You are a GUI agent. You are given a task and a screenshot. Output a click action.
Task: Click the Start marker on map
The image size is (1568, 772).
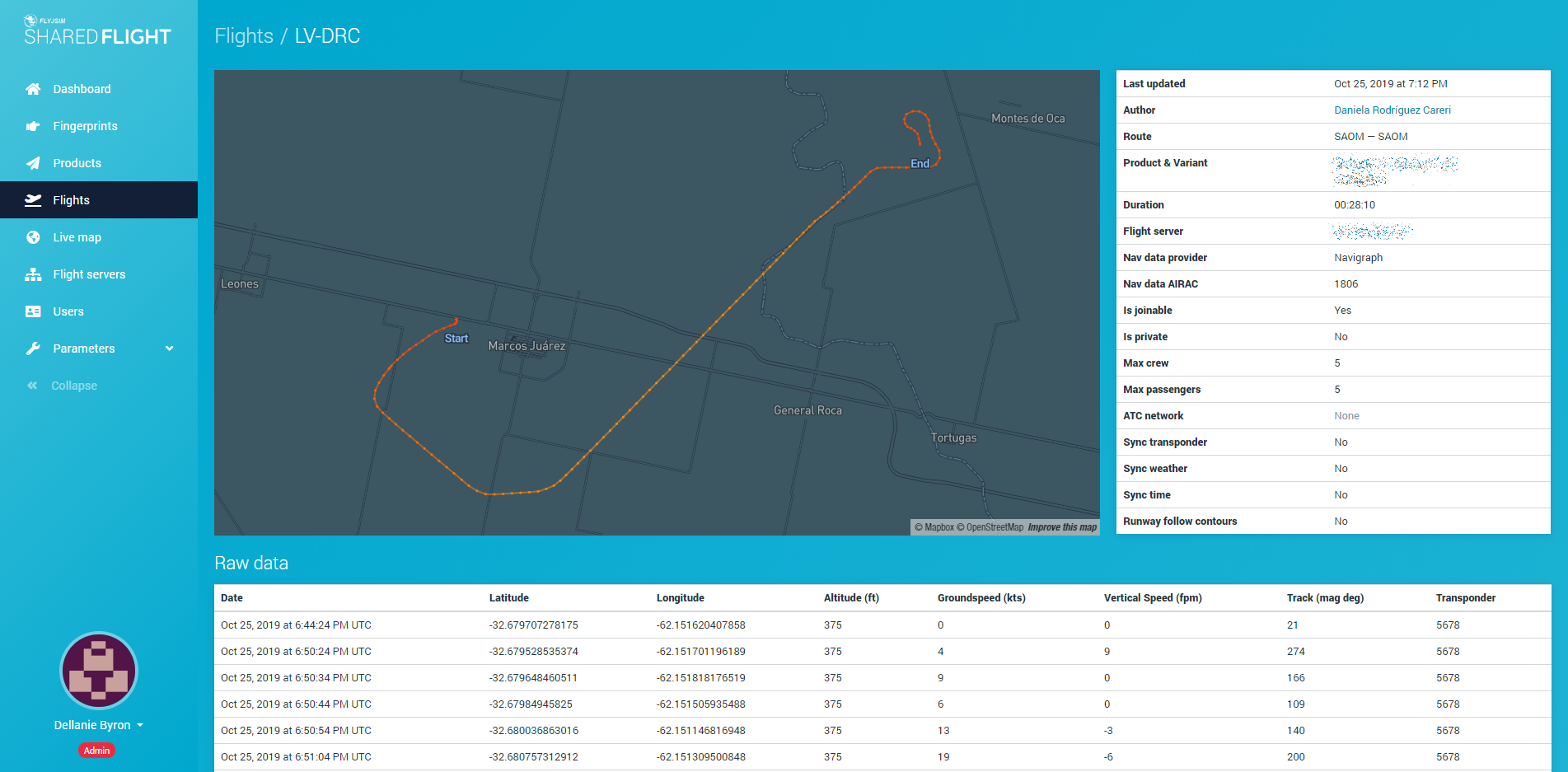point(456,339)
